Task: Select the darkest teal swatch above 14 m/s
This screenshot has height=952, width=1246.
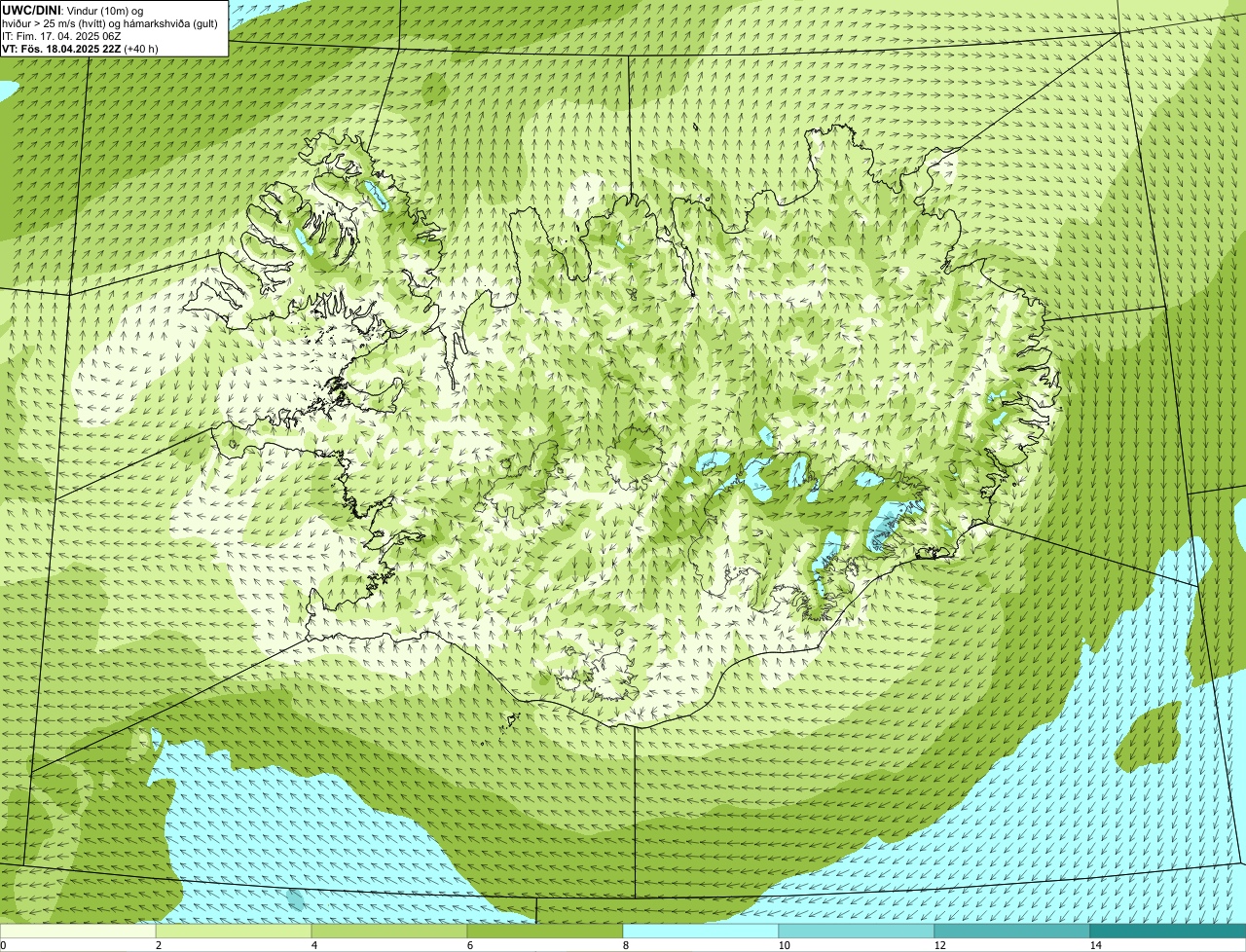Action: pos(1168,931)
